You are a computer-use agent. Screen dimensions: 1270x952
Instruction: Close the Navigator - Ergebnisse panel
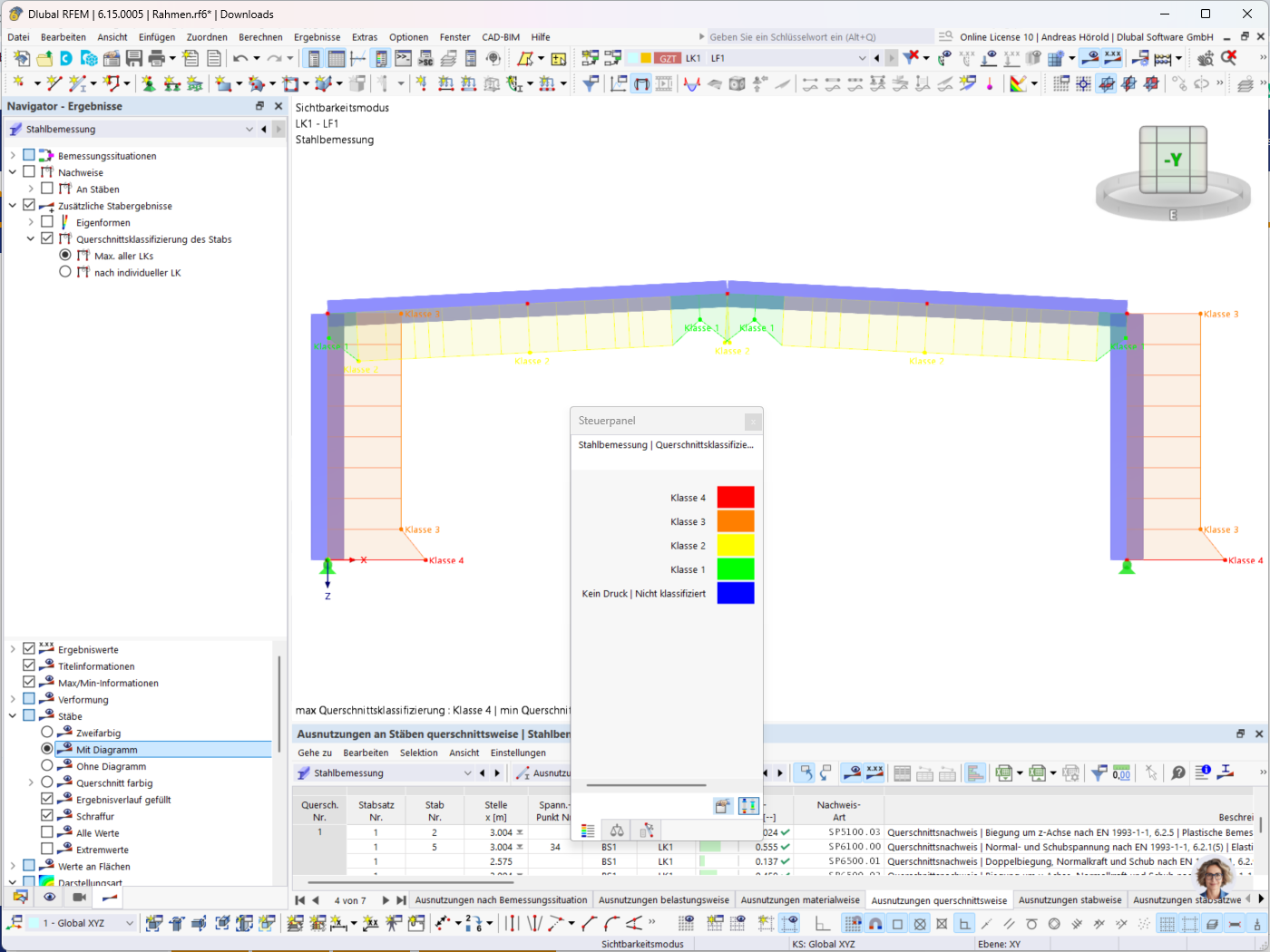coord(278,106)
